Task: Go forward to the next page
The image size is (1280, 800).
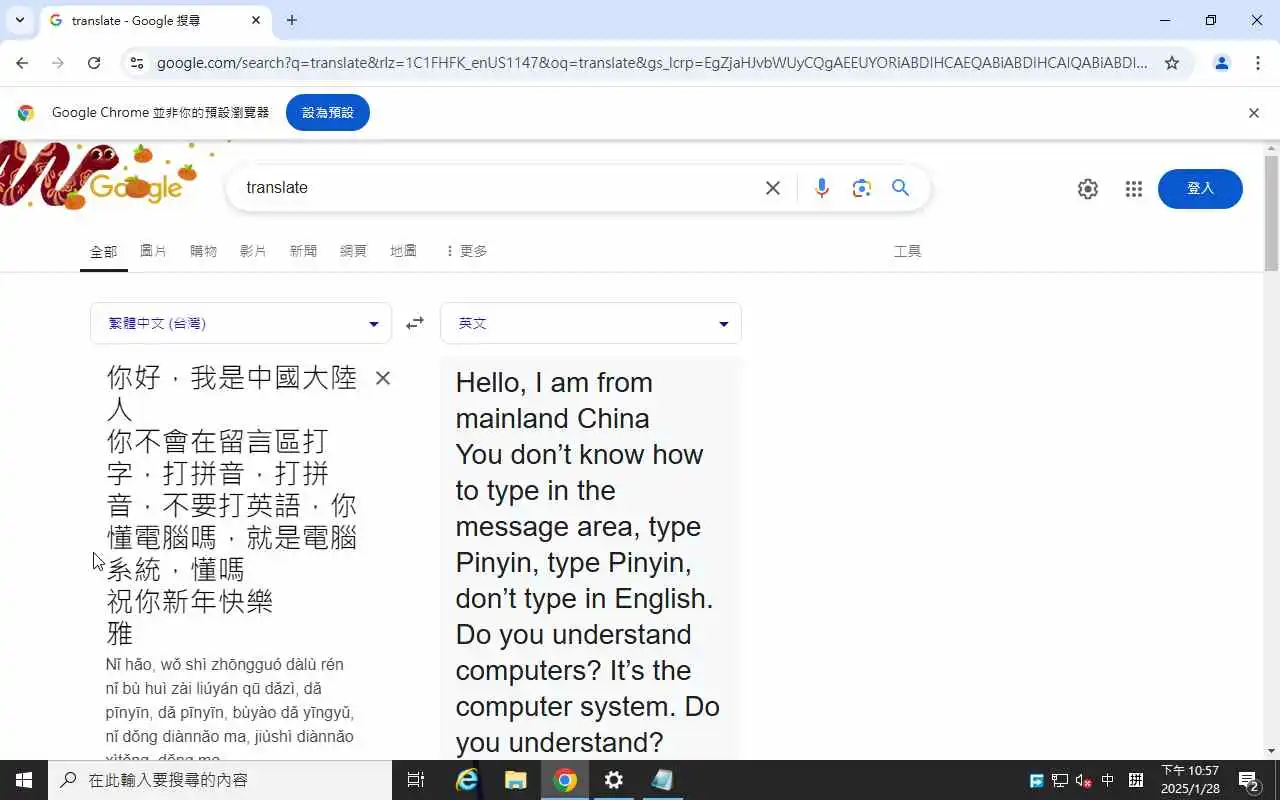Action: point(58,63)
